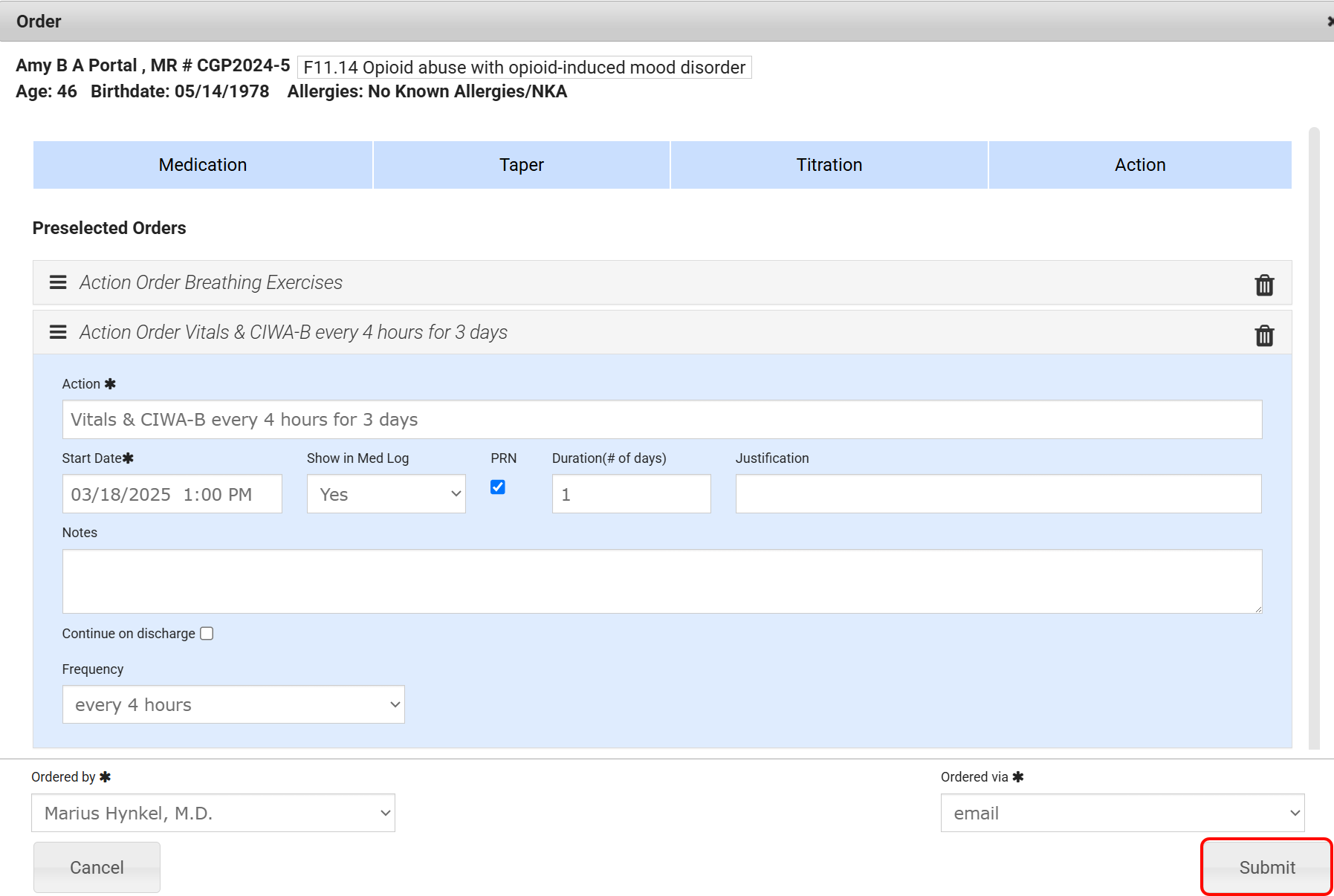The height and width of the screenshot is (896, 1334).
Task: Switch to the Taper tab
Action: 521,165
